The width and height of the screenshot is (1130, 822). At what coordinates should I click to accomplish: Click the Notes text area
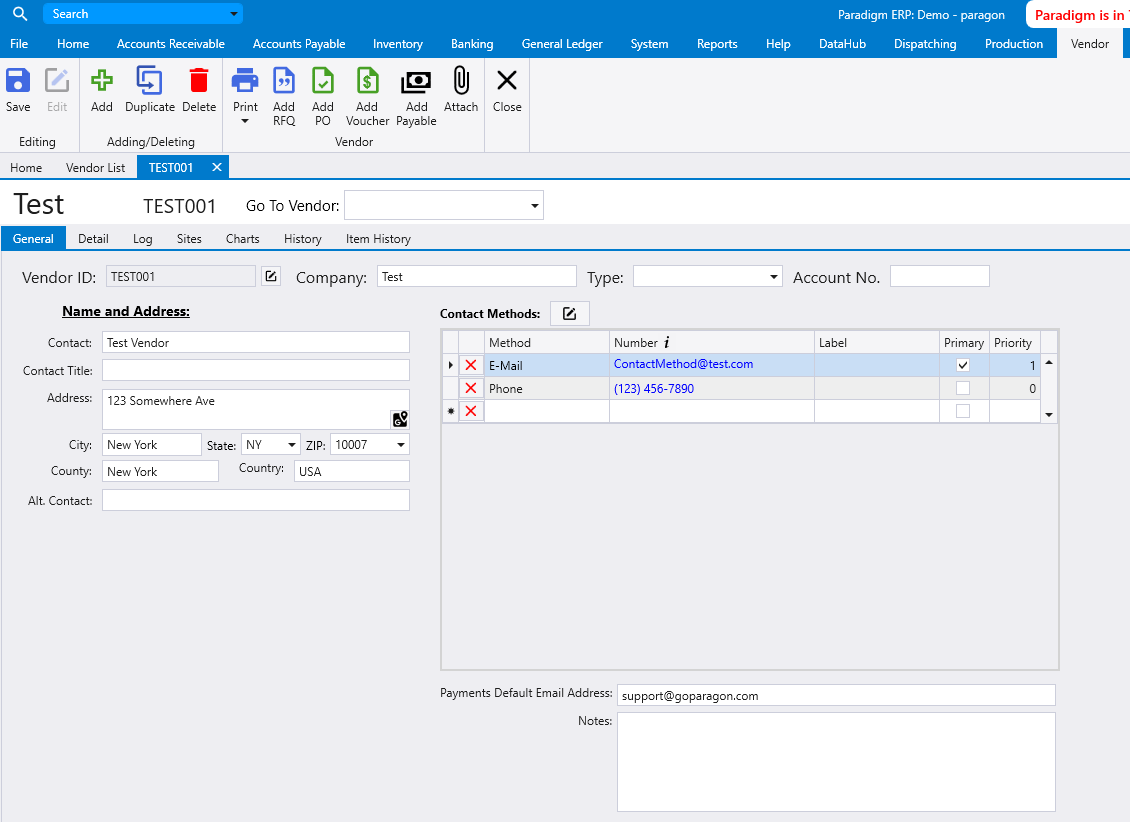(836, 762)
